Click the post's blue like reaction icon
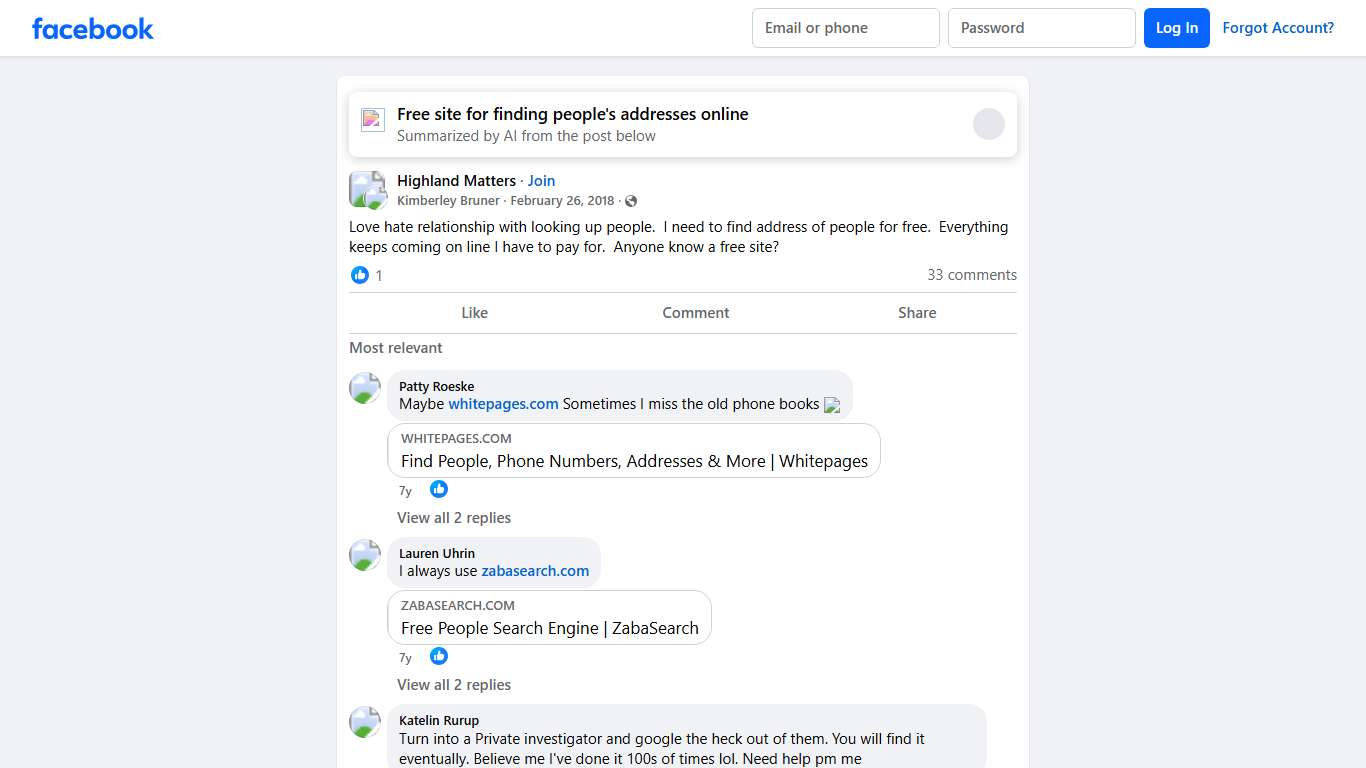 coord(360,275)
